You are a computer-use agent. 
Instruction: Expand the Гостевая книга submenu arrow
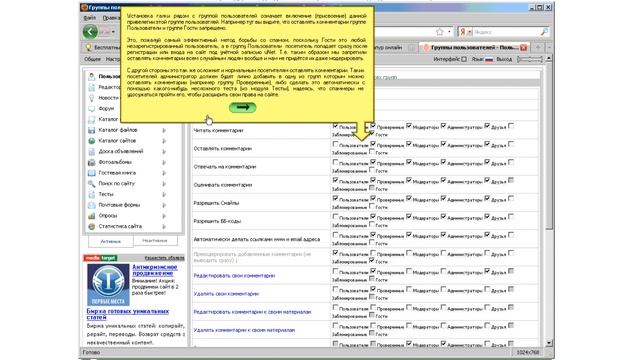[164, 173]
